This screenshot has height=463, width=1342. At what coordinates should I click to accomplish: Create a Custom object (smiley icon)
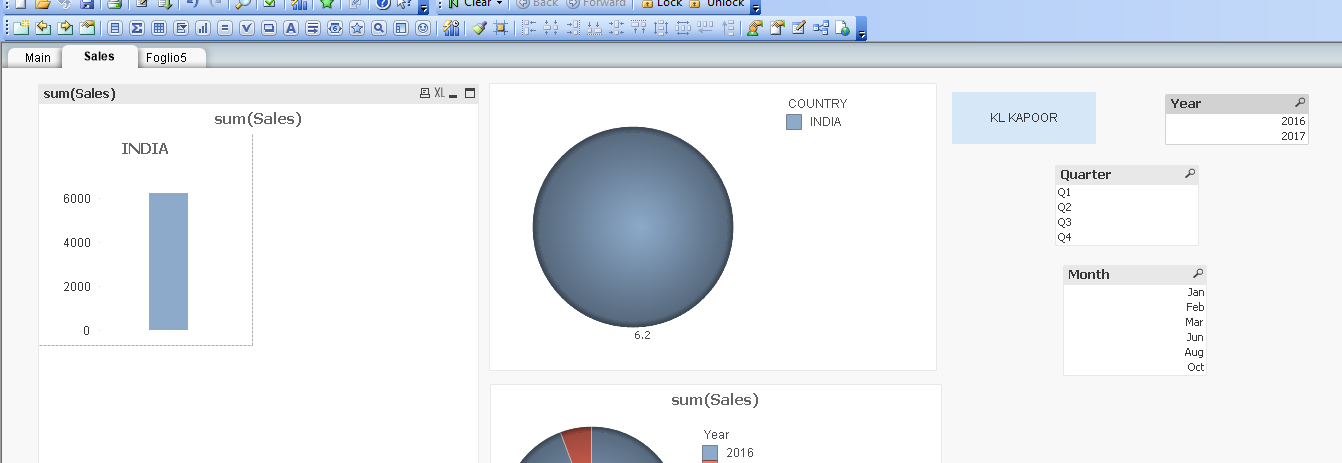pos(423,28)
